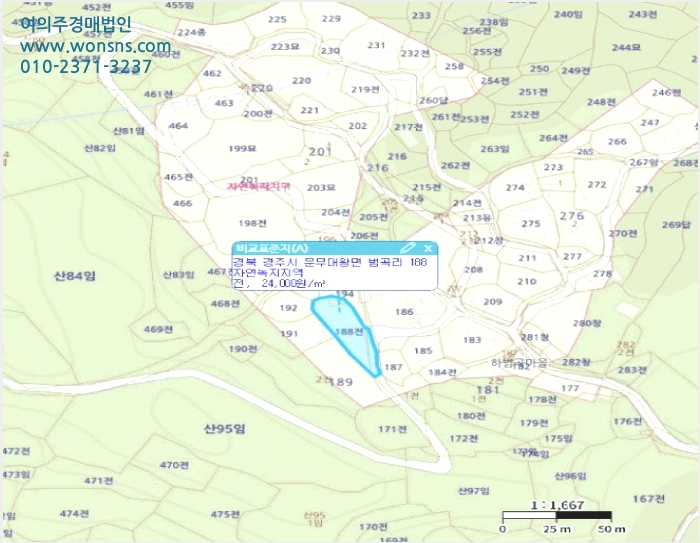Select parcel 470전
The image size is (700, 543).
click(175, 465)
